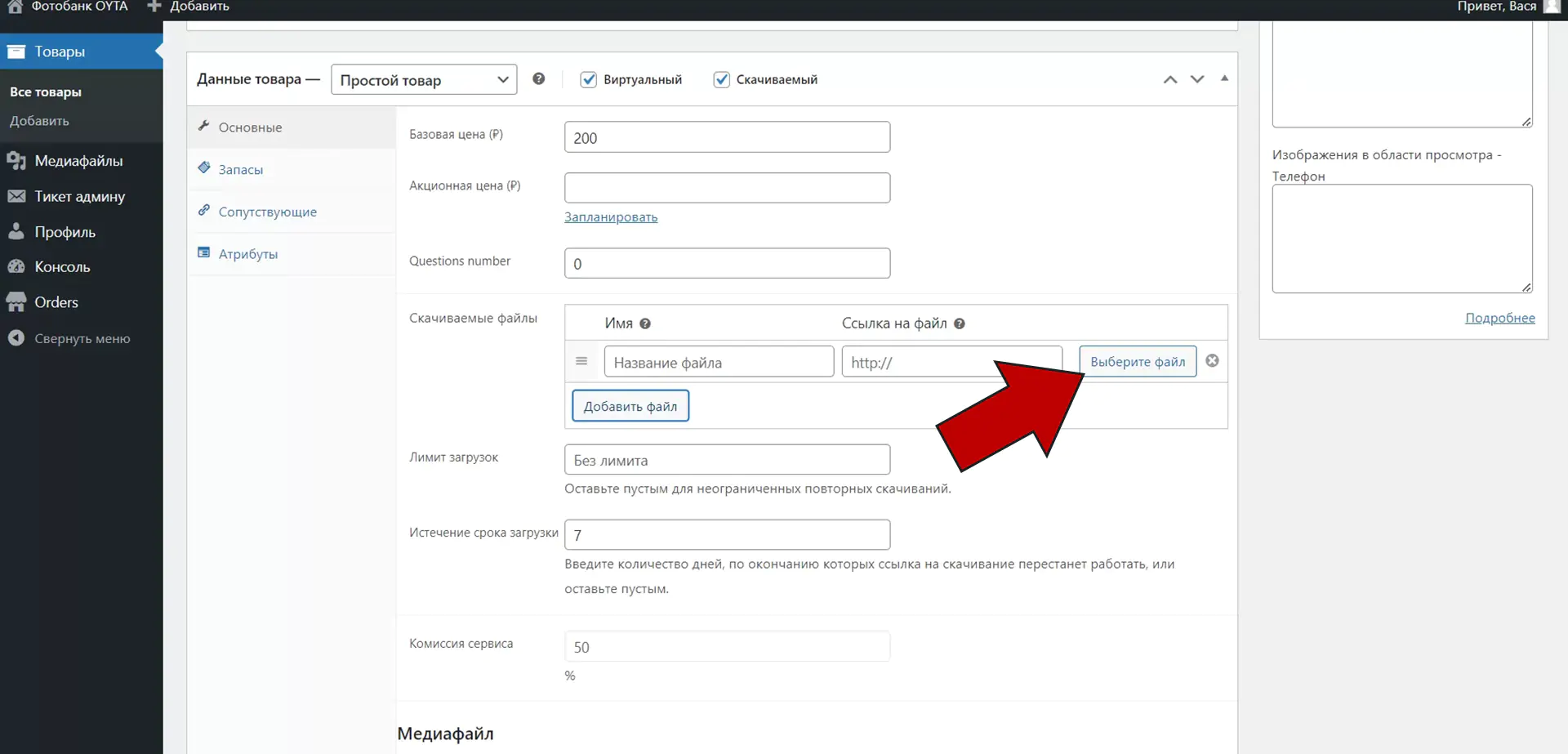The image size is (1568, 754).
Task: Click the dashboard icon beside Консоль
Action: (x=16, y=266)
